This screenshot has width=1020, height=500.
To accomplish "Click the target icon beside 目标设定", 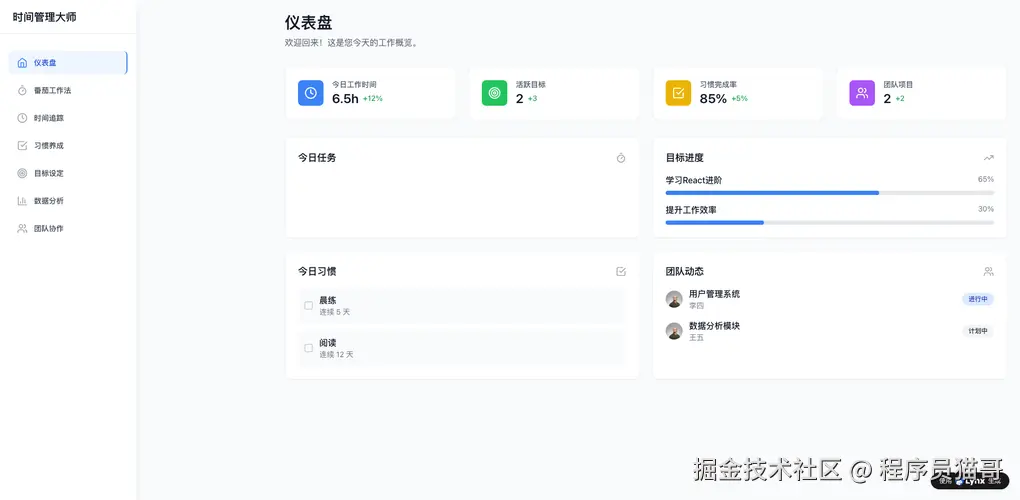I will coord(22,174).
